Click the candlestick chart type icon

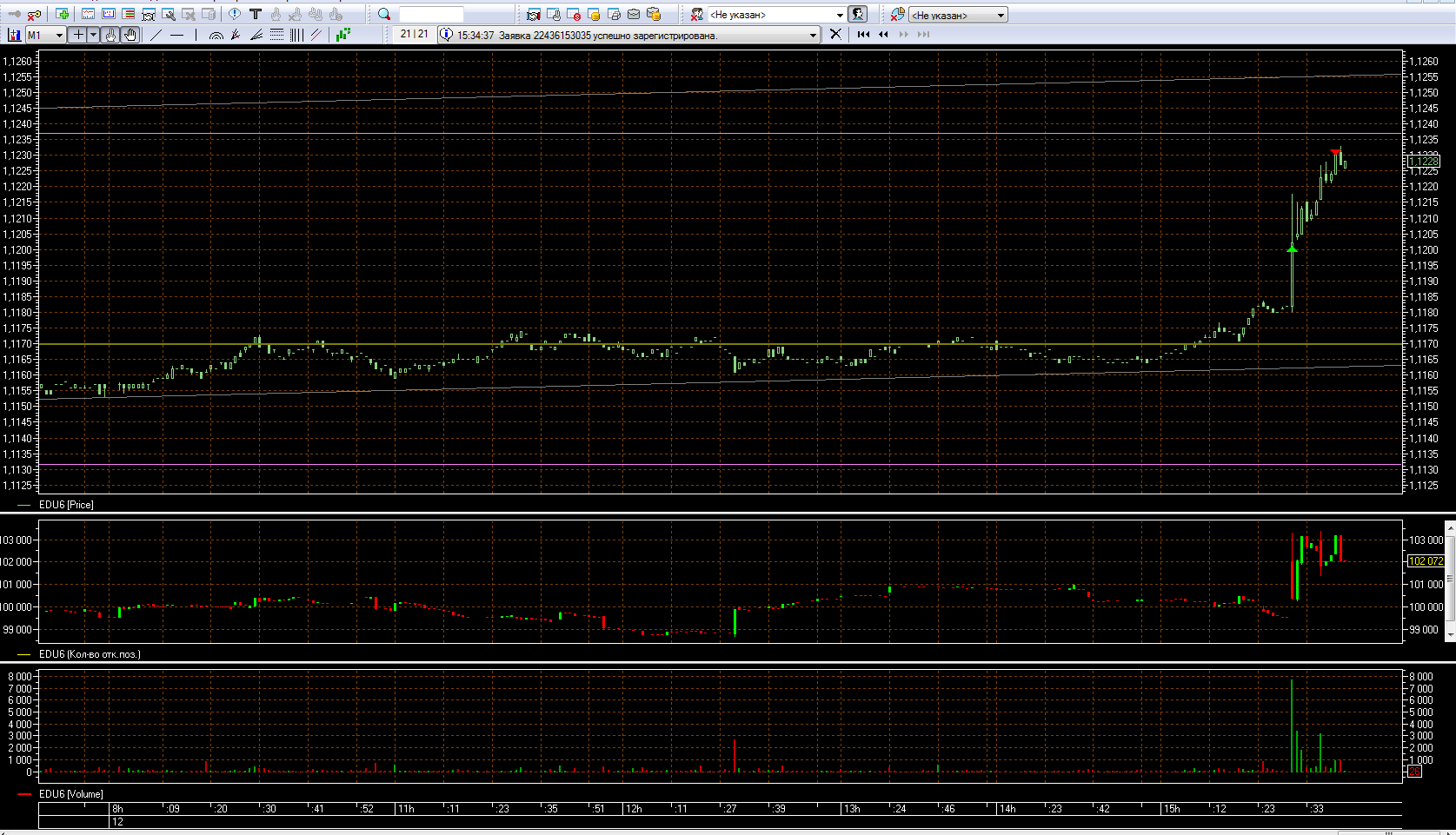pos(14,35)
